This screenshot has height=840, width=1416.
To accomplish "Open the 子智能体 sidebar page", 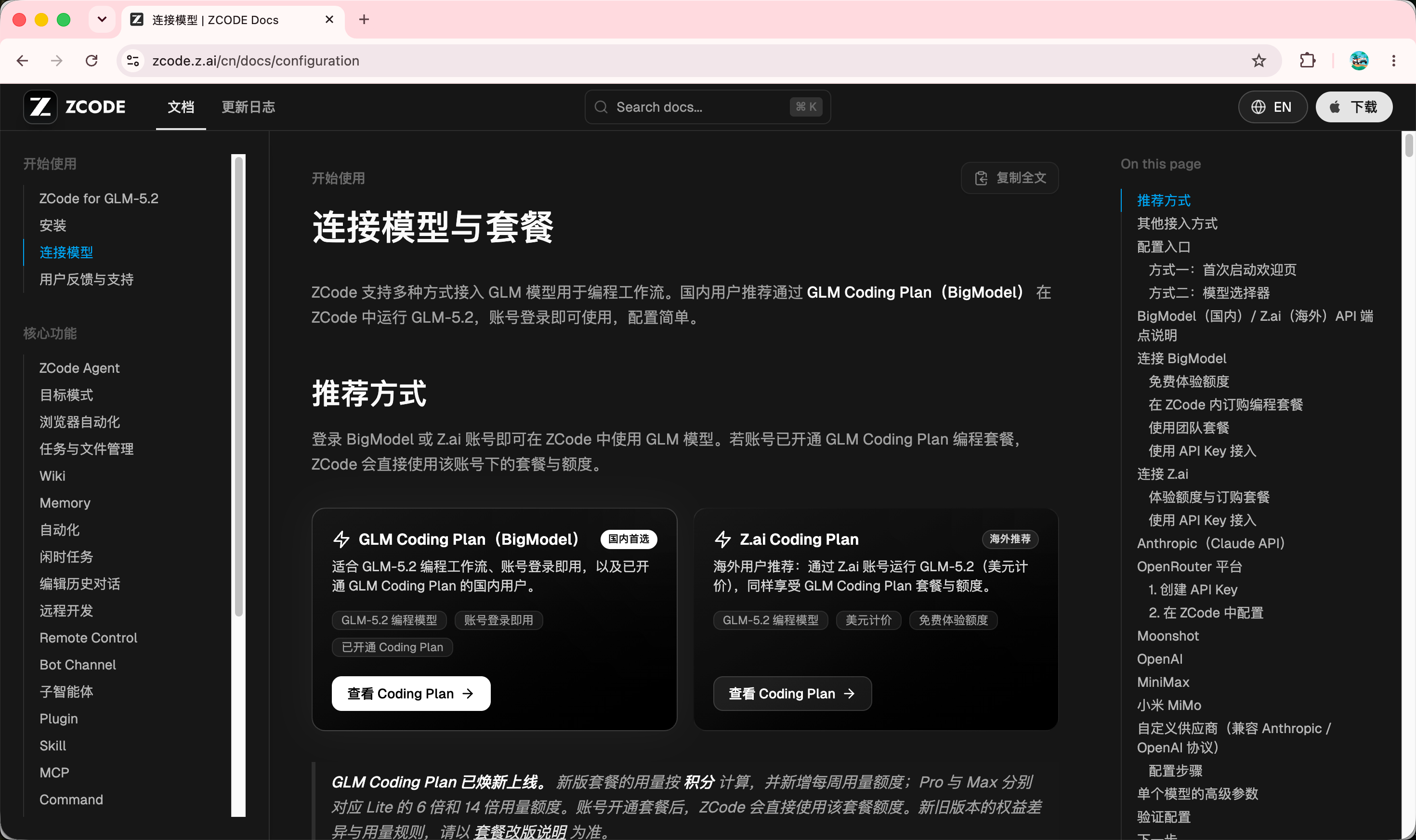I will (x=66, y=692).
